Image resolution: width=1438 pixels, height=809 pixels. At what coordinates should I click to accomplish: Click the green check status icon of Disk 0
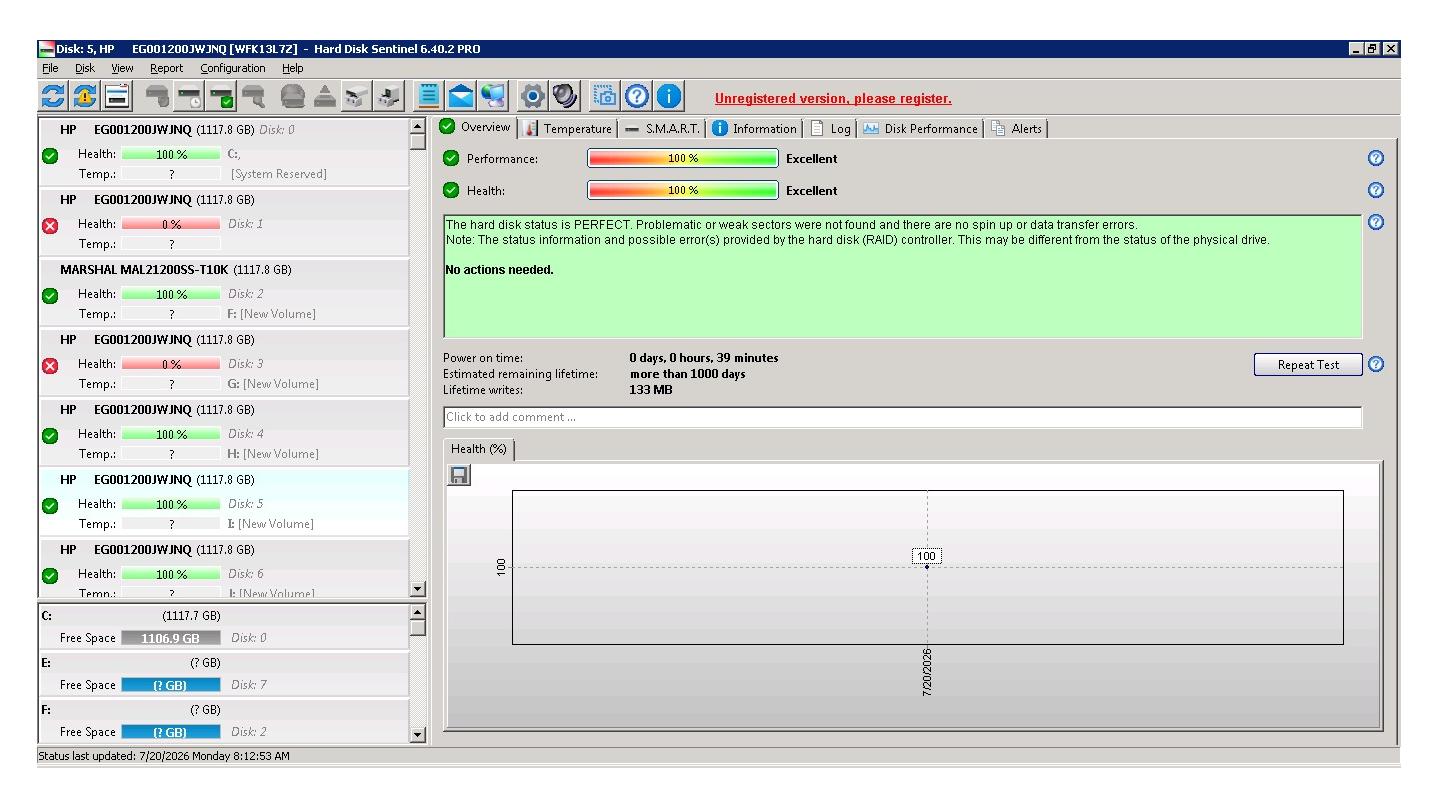pyautogui.click(x=50, y=155)
